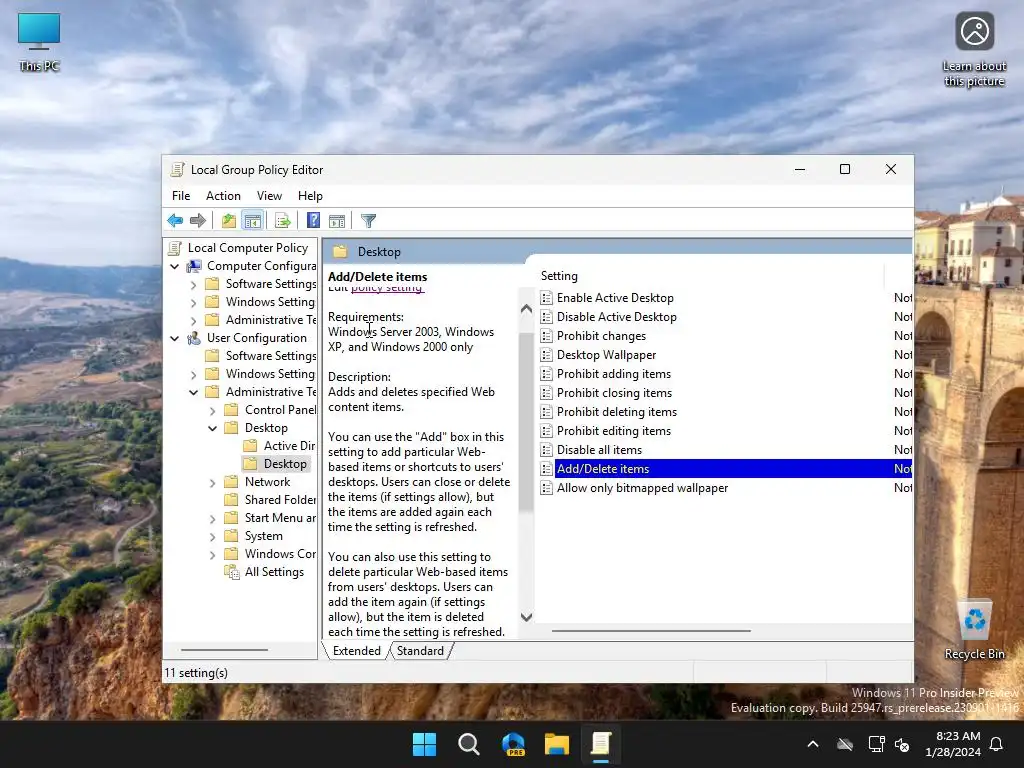Click the Group Policy Editor taskbar icon
The height and width of the screenshot is (768, 1024).
click(601, 744)
